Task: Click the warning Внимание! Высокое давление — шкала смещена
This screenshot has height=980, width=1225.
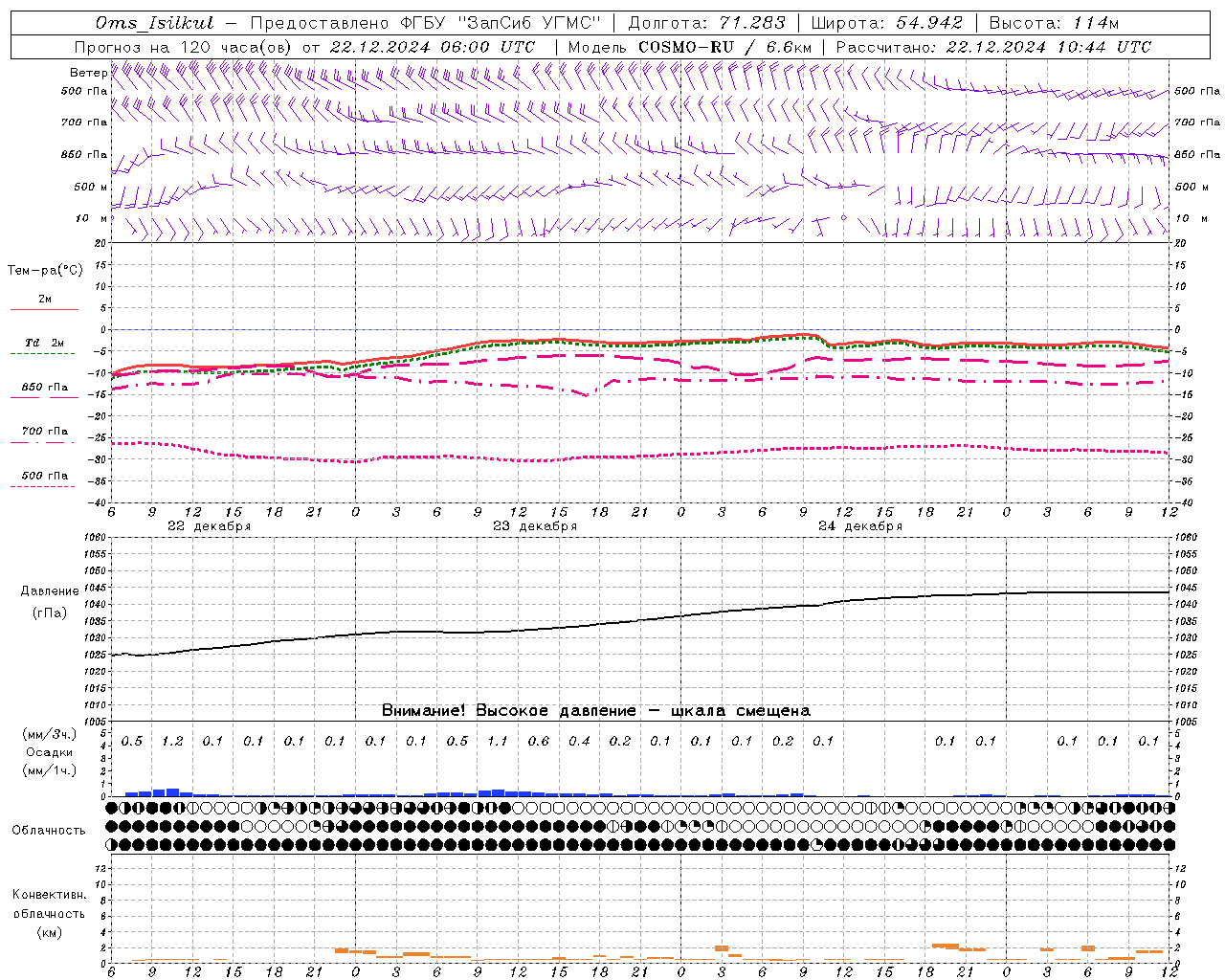Action: click(596, 711)
